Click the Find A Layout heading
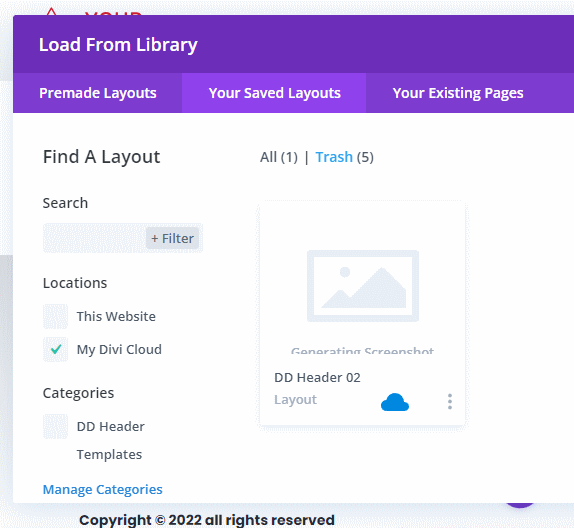This screenshot has height=528, width=574. (101, 157)
